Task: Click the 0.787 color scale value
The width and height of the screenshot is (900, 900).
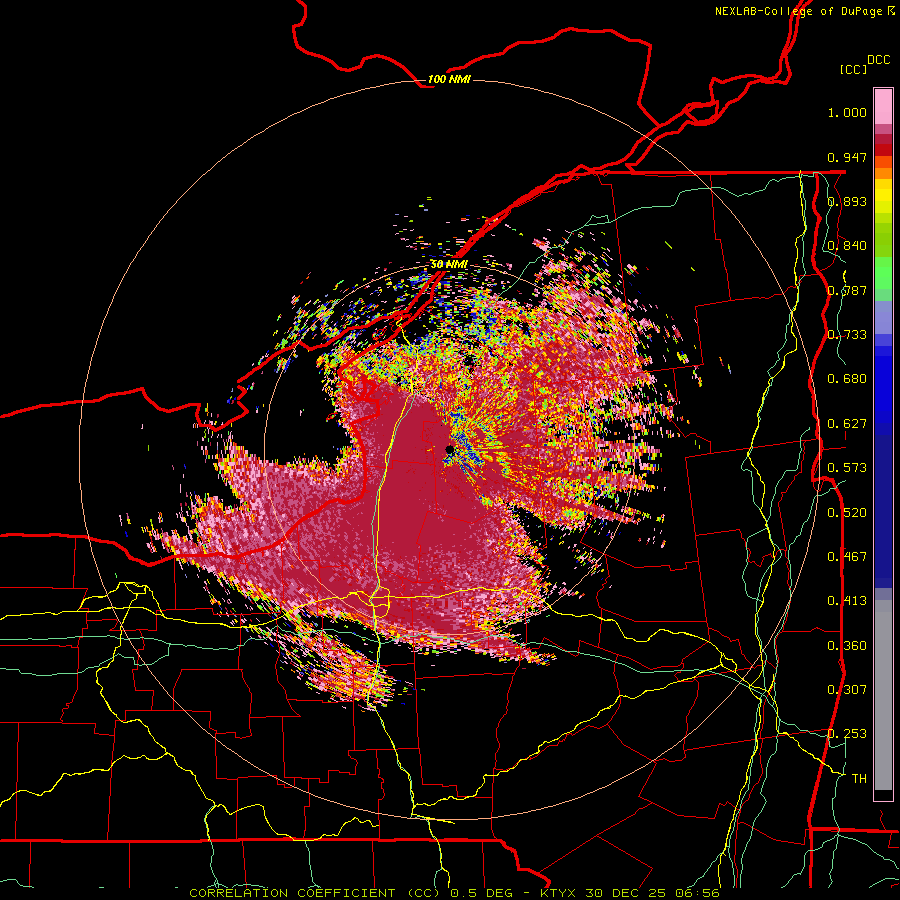Action: coord(847,290)
